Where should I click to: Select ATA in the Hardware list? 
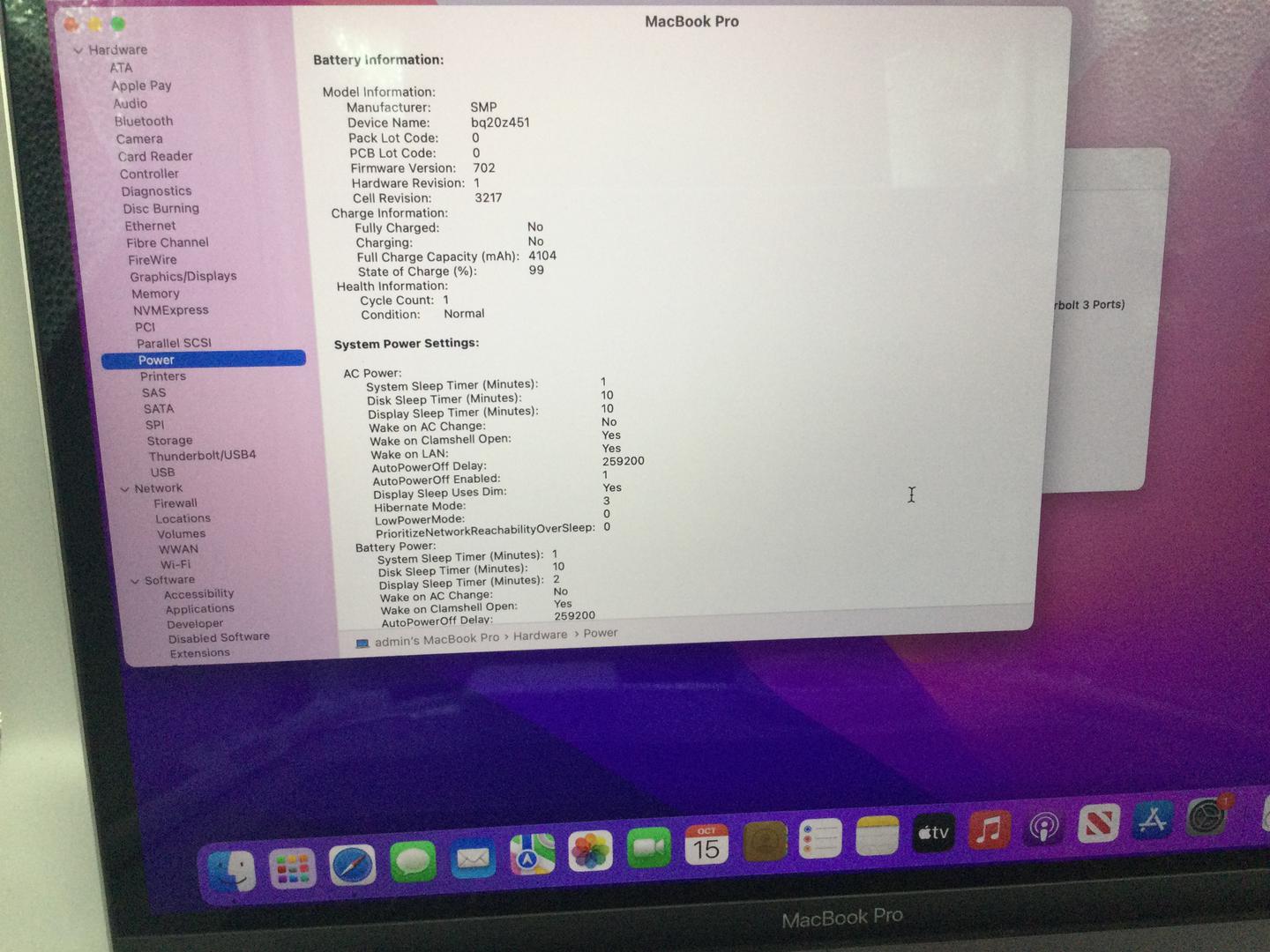point(121,68)
